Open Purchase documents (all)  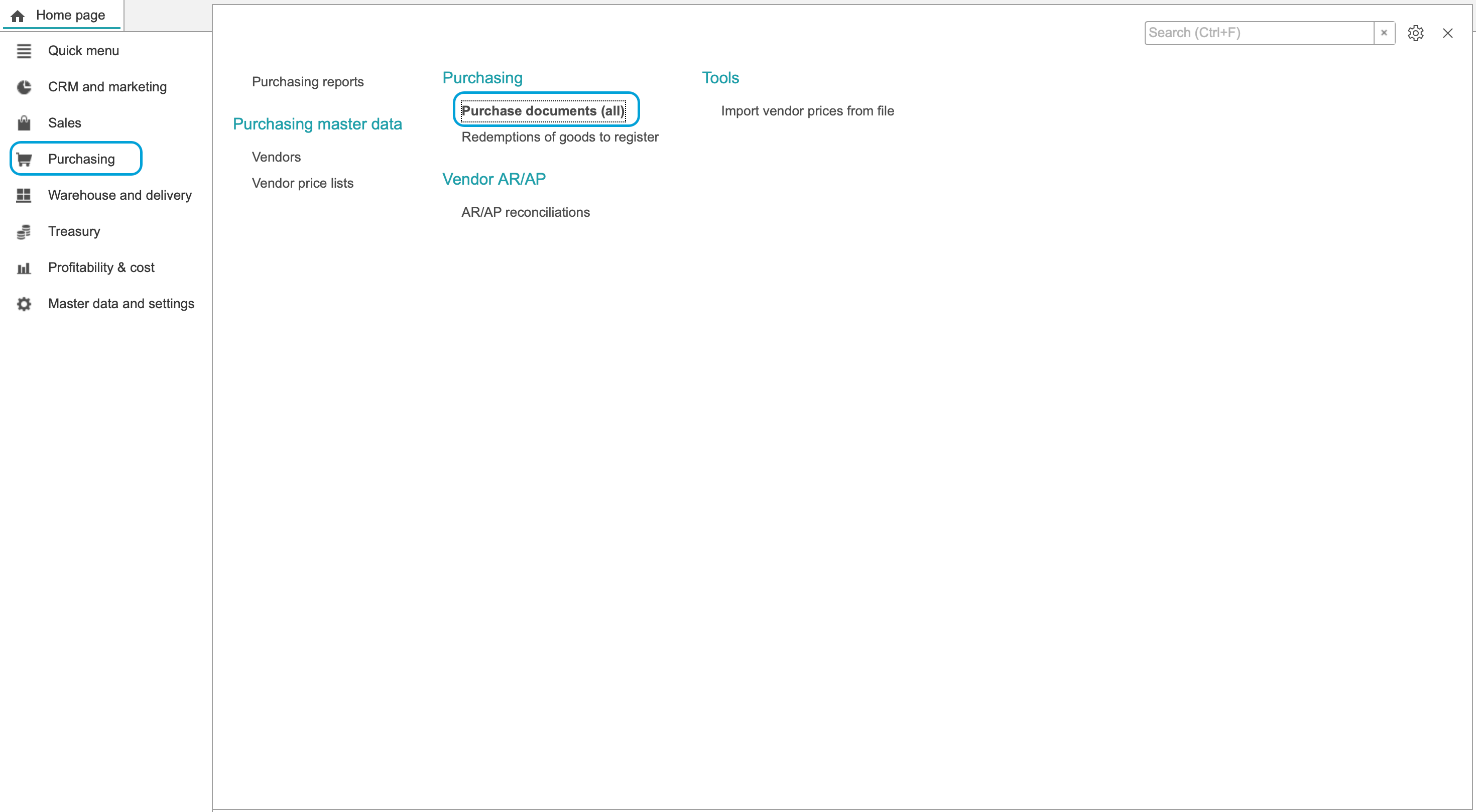[543, 110]
